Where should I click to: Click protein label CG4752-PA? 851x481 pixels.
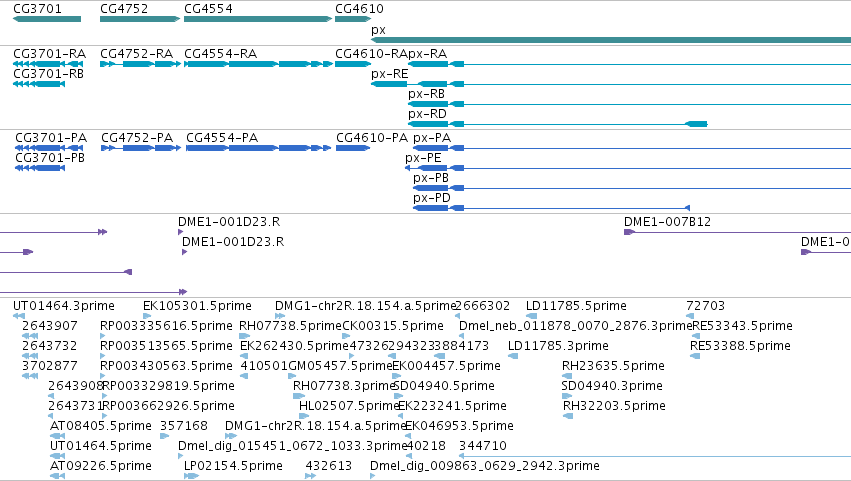pos(137,138)
